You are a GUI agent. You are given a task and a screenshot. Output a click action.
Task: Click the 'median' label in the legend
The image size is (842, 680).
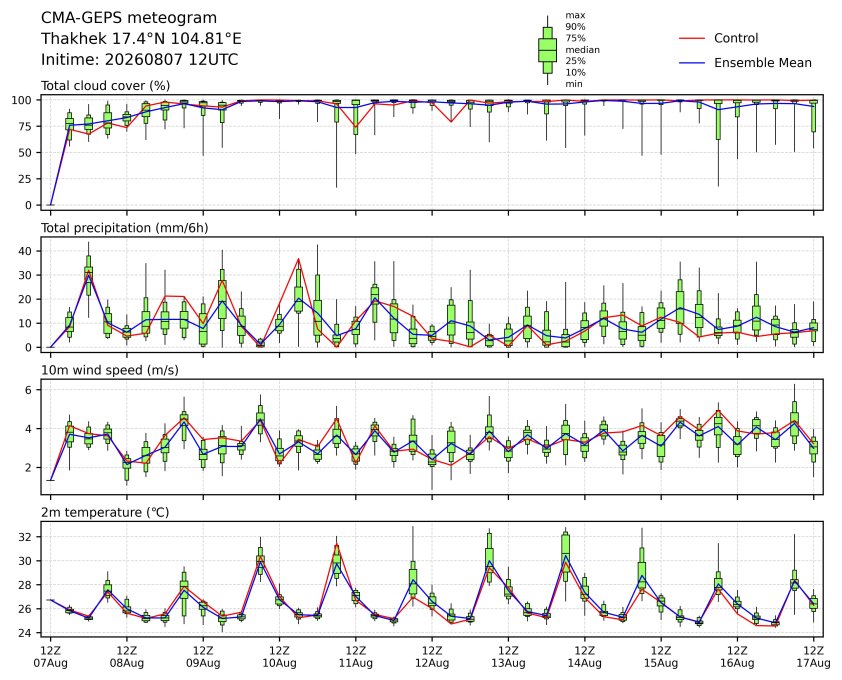coord(582,49)
